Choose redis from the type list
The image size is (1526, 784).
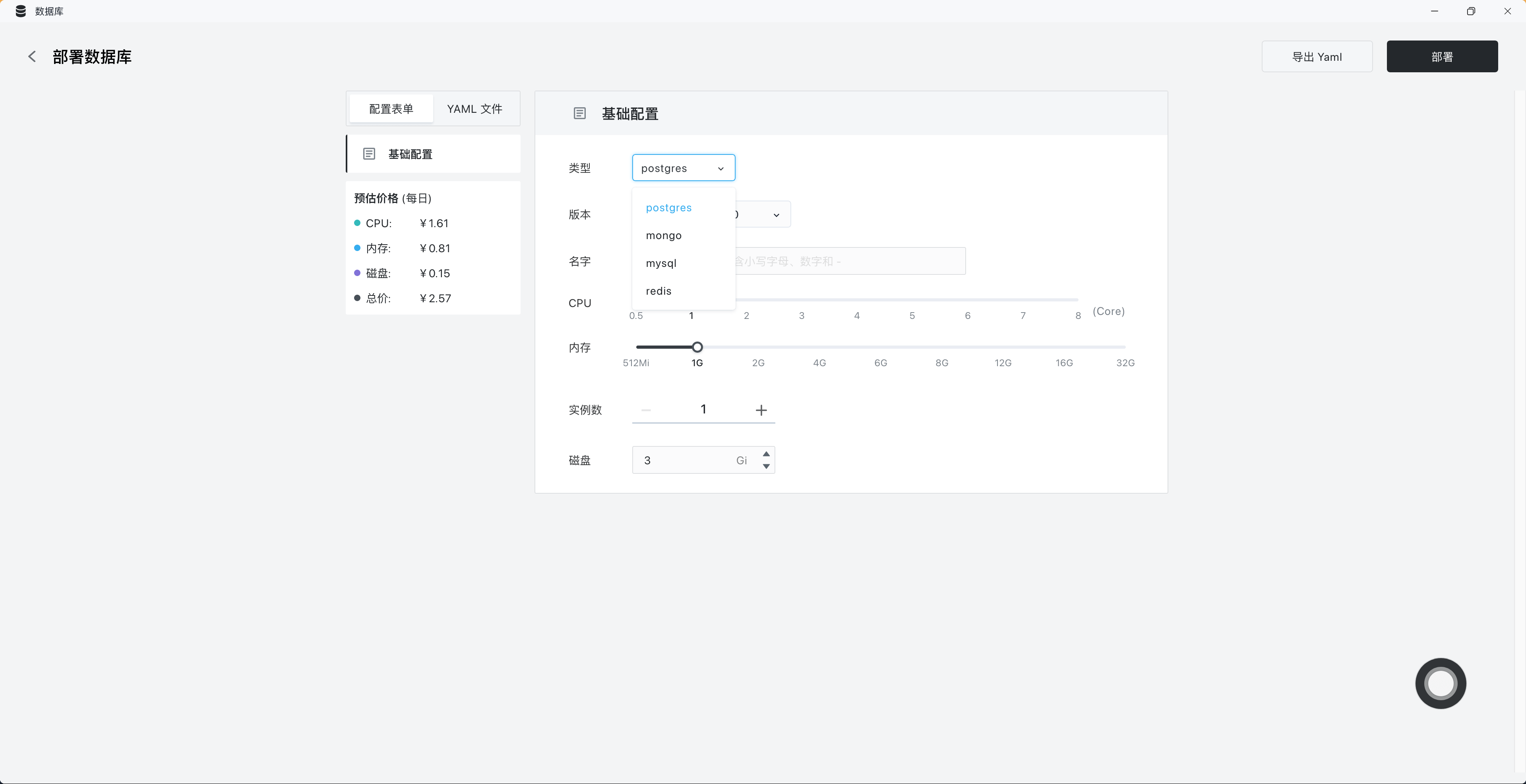(684, 292)
